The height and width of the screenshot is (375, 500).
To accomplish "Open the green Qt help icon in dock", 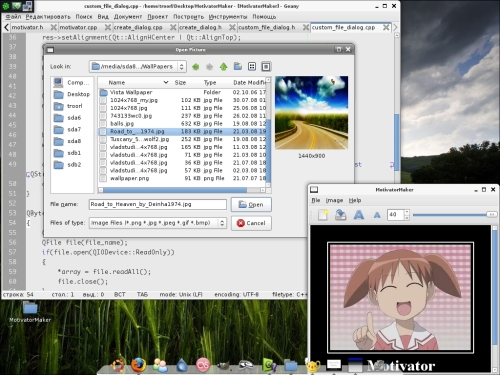I will click(x=269, y=365).
